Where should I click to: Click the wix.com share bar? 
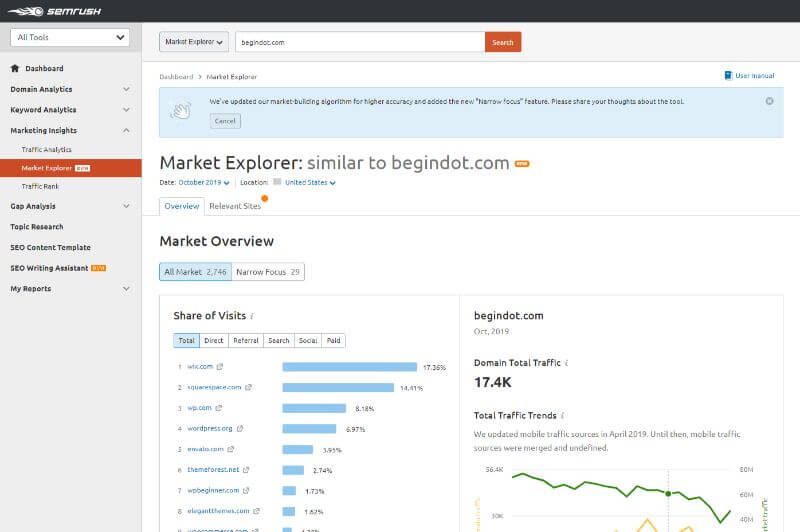point(349,367)
